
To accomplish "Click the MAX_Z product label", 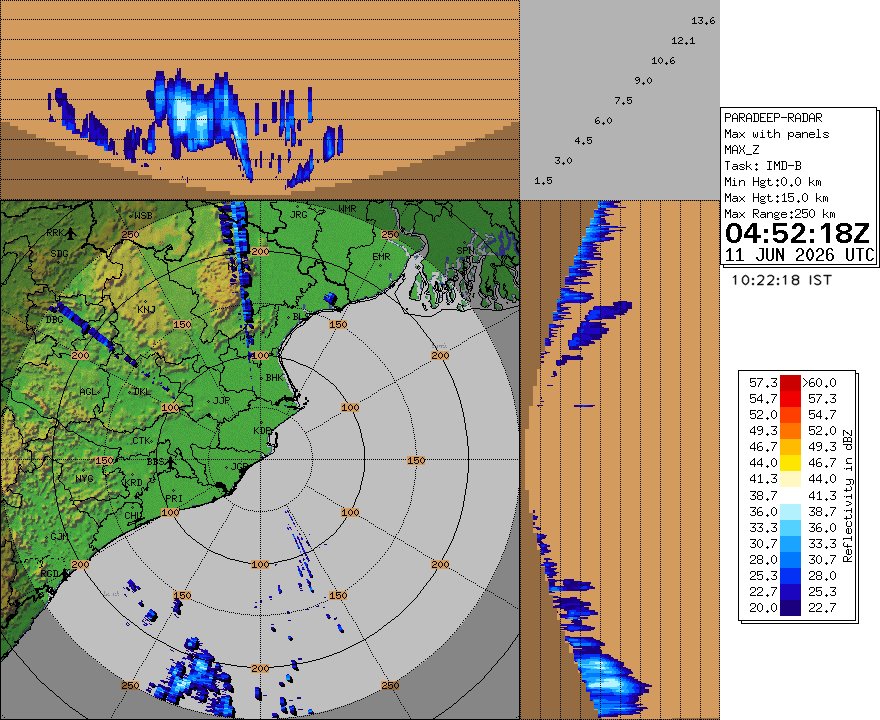I will pos(741,150).
